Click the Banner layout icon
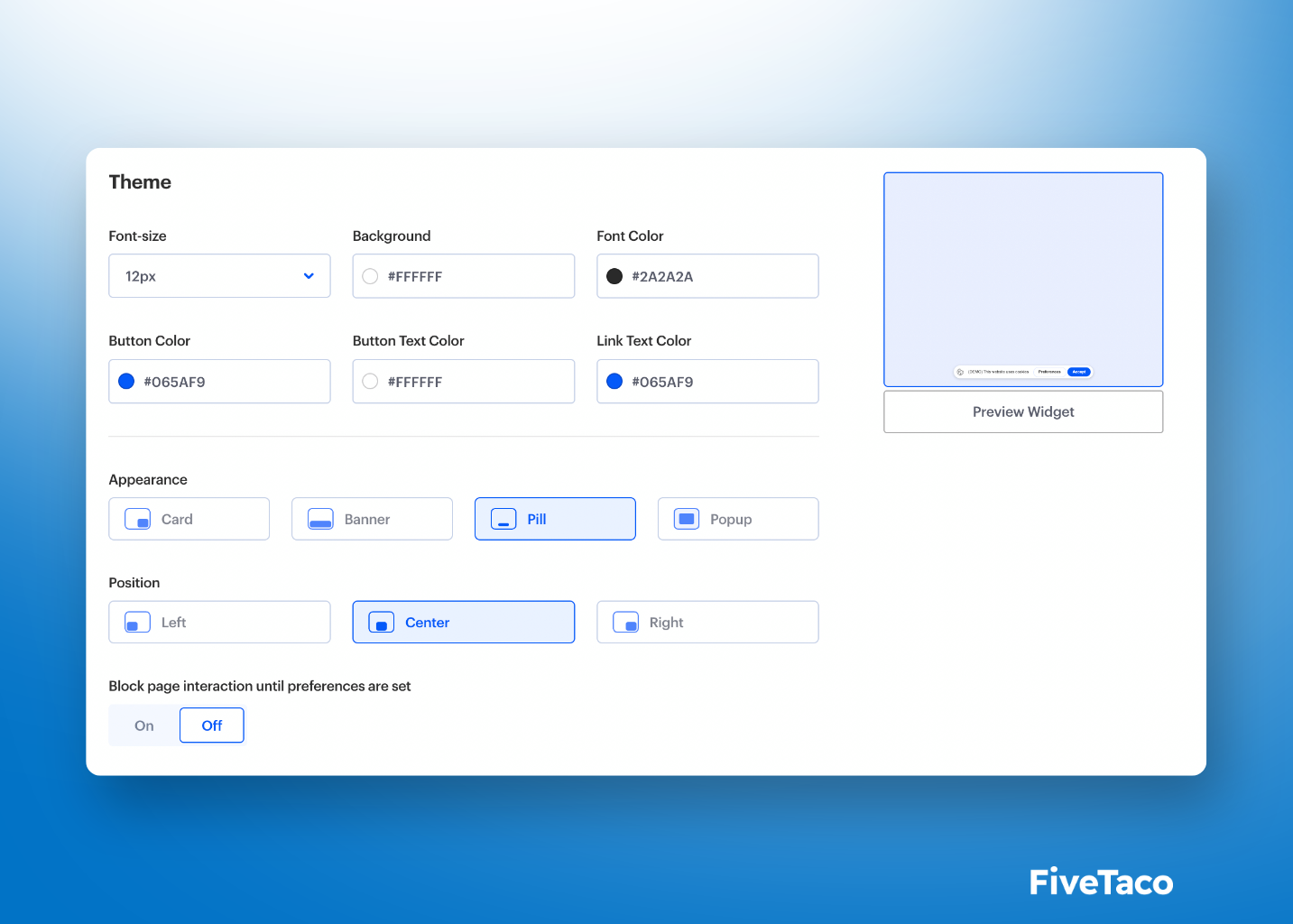The height and width of the screenshot is (924, 1293). click(x=320, y=519)
